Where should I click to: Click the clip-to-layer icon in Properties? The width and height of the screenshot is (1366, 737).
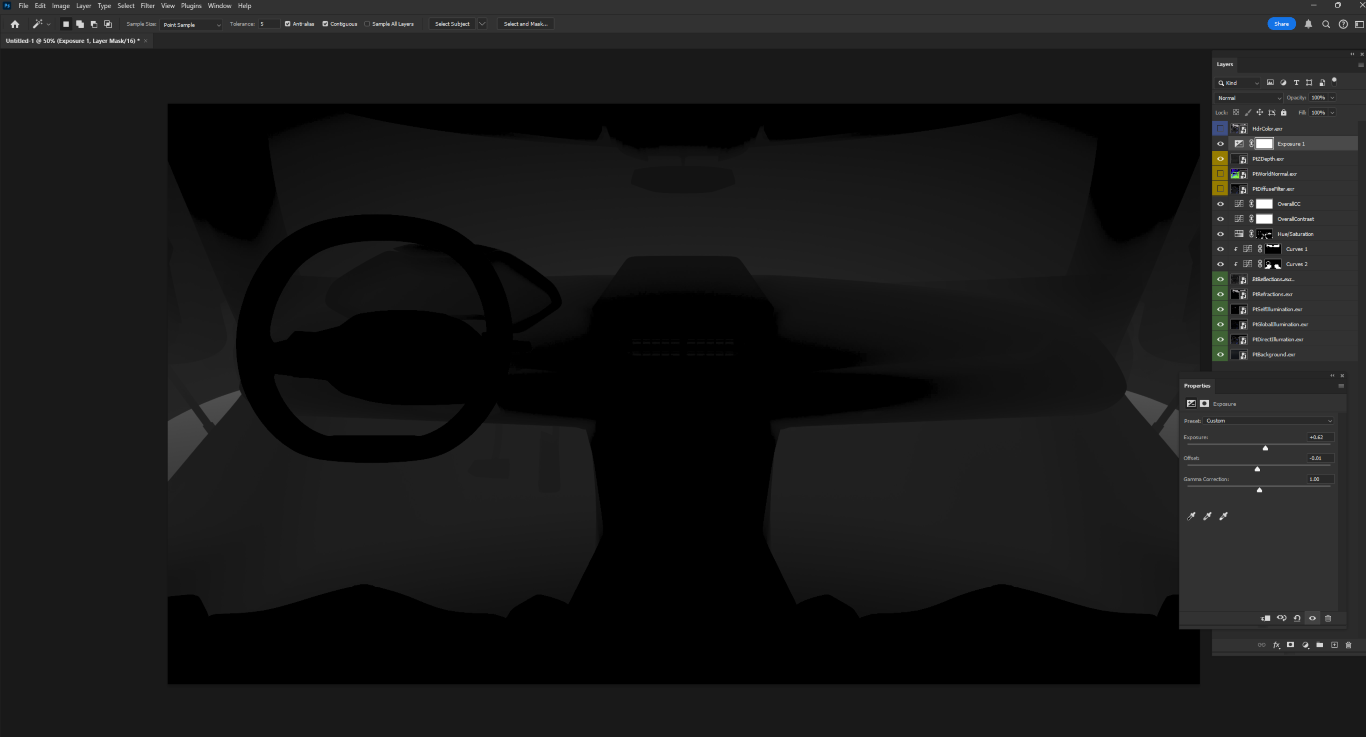[x=1265, y=618]
